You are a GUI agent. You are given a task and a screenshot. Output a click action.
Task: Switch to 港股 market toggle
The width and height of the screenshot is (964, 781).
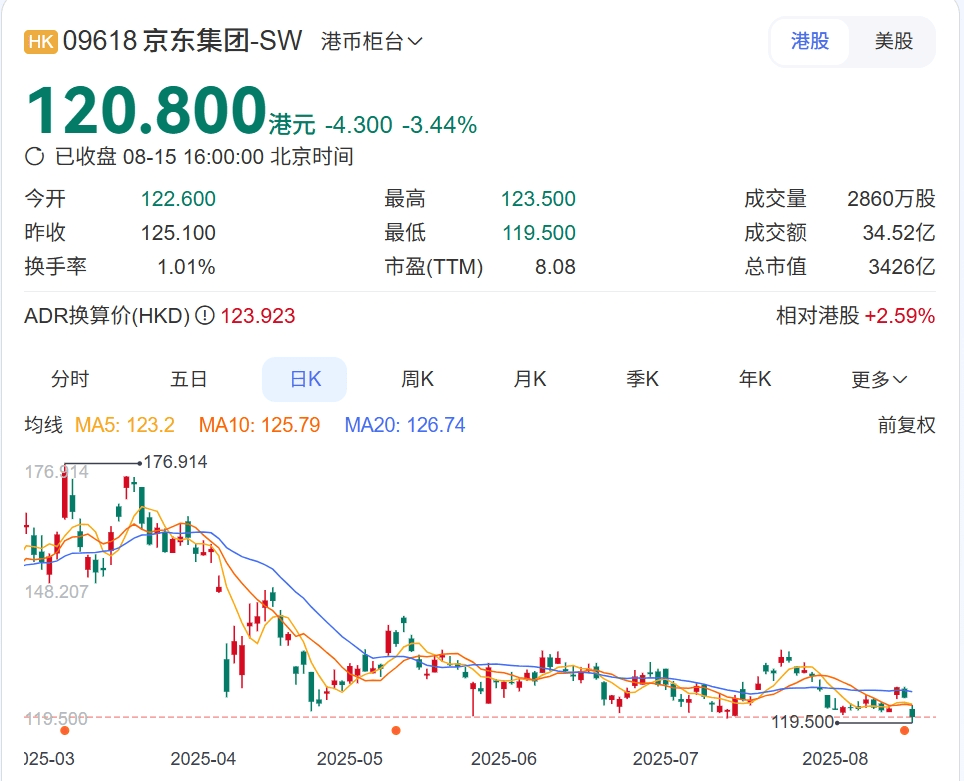[809, 42]
